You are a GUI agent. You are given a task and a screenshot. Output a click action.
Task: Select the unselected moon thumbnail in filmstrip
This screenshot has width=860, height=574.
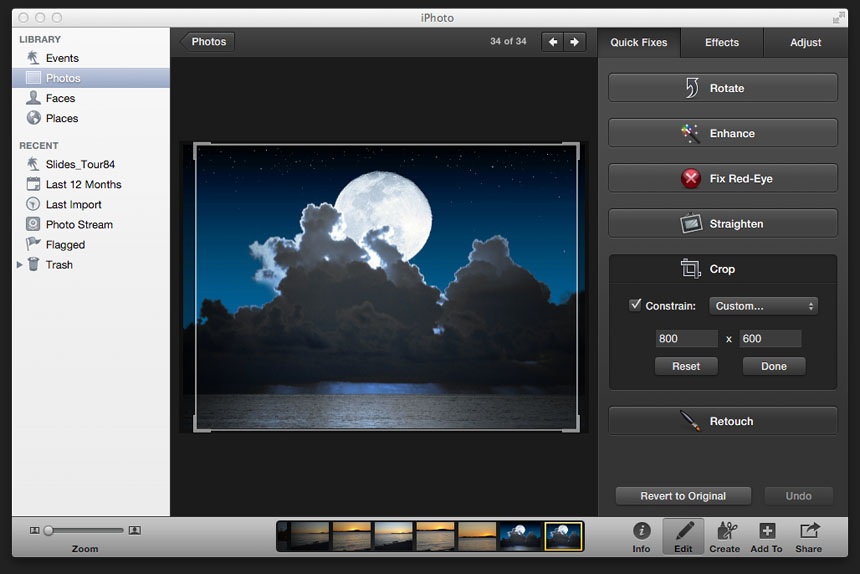(x=519, y=536)
